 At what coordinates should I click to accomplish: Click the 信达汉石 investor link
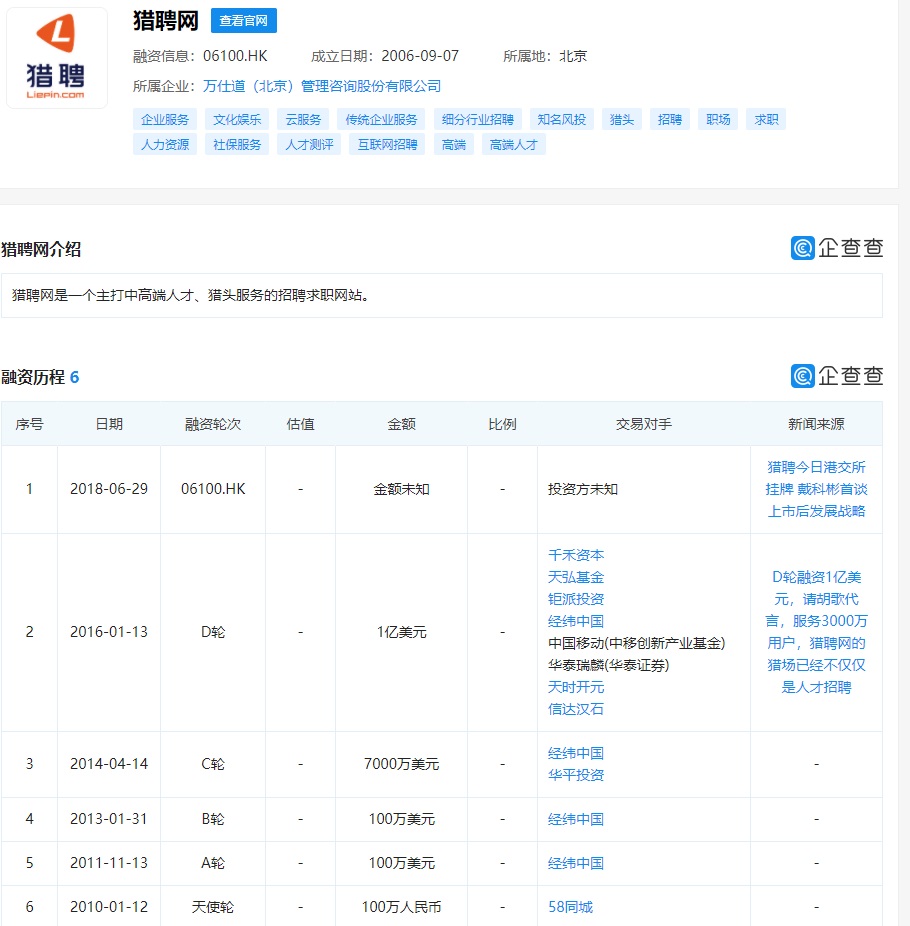pos(576,710)
